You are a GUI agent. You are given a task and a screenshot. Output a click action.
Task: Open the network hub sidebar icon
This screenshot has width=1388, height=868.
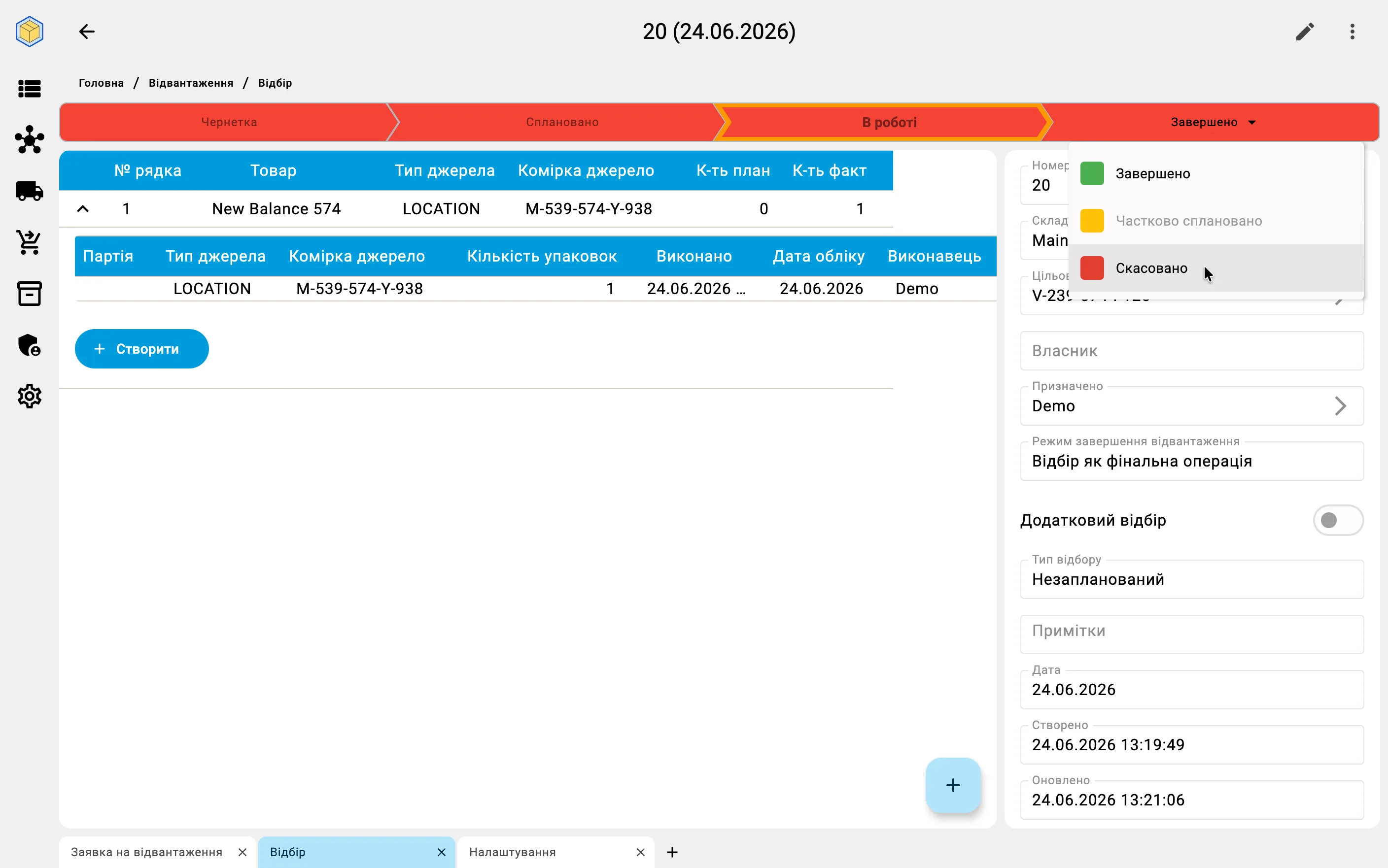click(29, 139)
